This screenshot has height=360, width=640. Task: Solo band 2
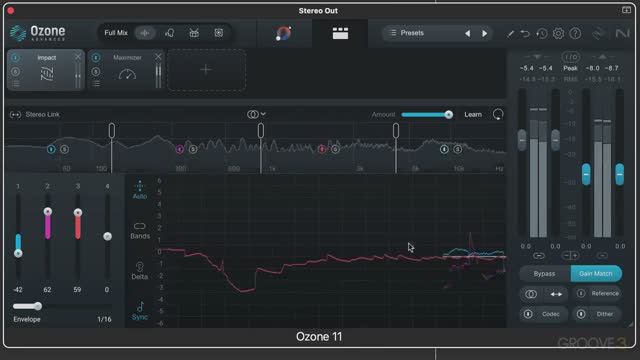point(193,149)
